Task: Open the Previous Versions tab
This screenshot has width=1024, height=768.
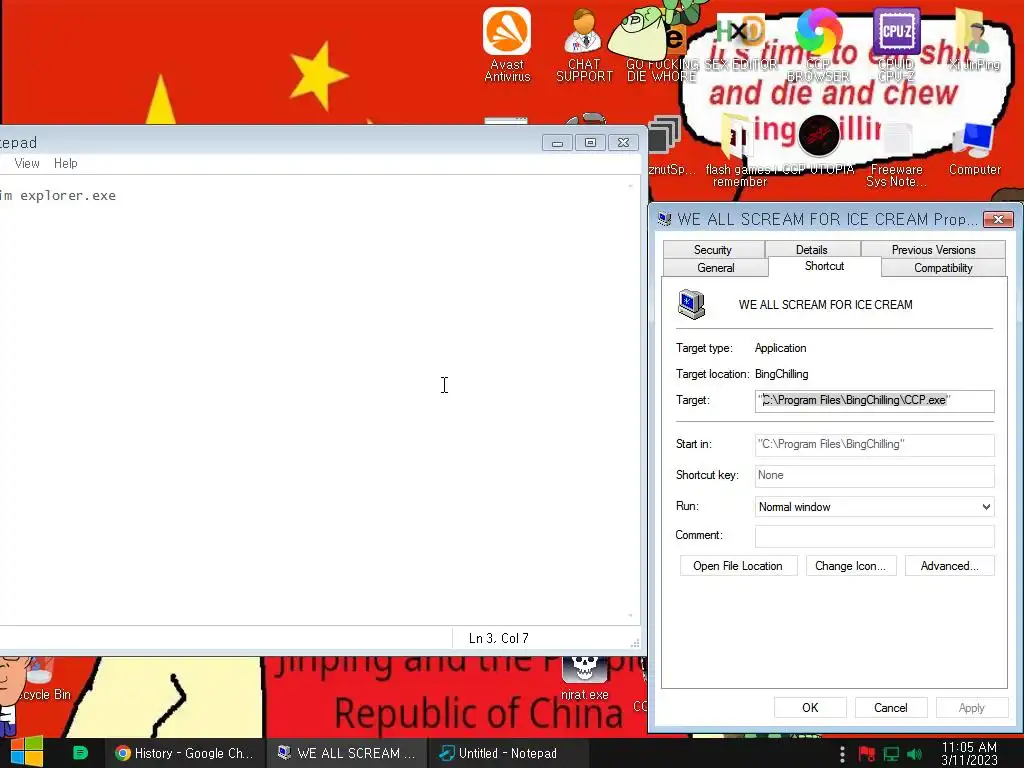Action: [x=933, y=249]
